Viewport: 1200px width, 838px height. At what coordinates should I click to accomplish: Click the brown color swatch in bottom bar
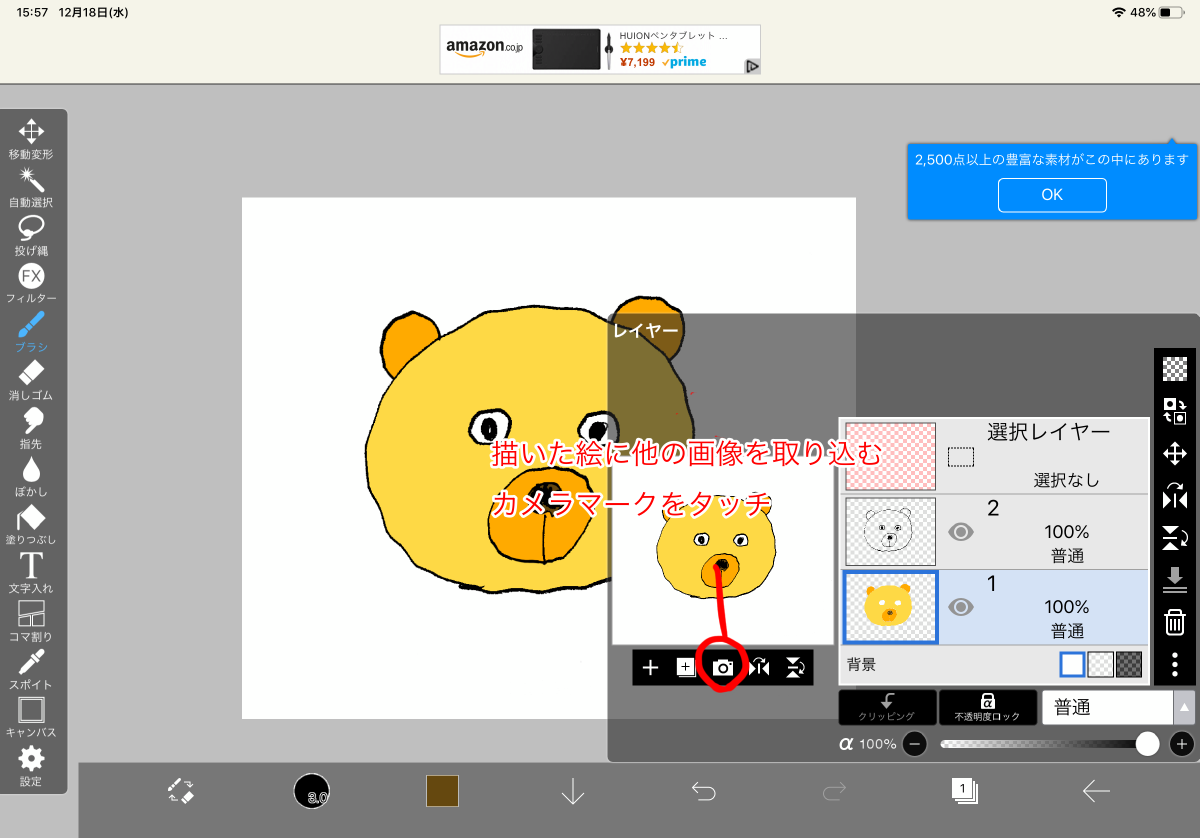point(442,790)
